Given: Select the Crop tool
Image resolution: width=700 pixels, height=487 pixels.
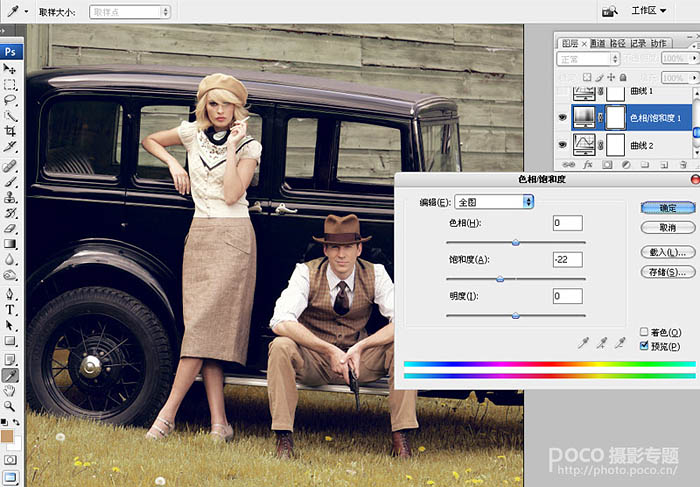Looking at the screenshot, I should coord(10,132).
